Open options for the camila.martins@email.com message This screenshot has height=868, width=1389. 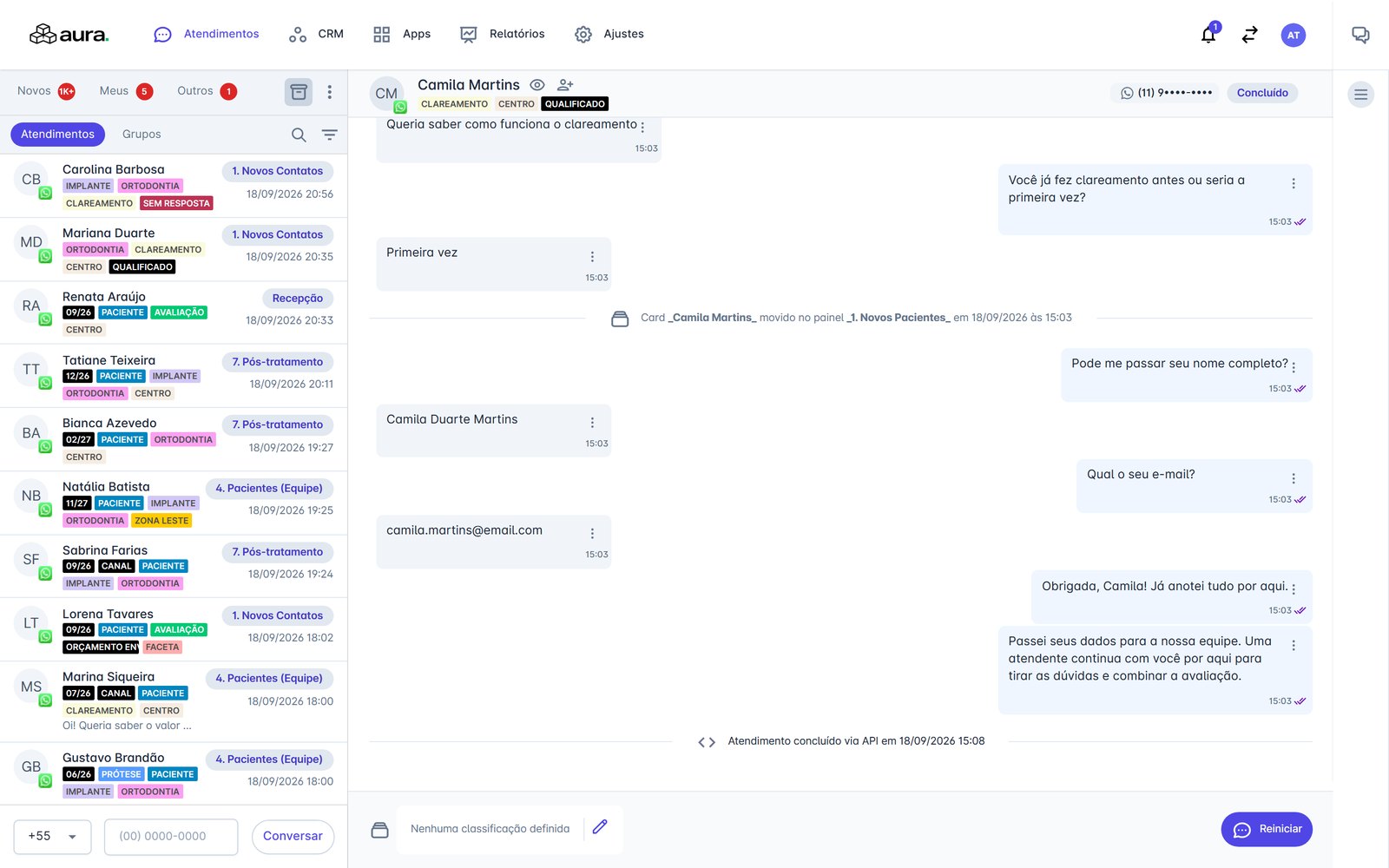(593, 534)
